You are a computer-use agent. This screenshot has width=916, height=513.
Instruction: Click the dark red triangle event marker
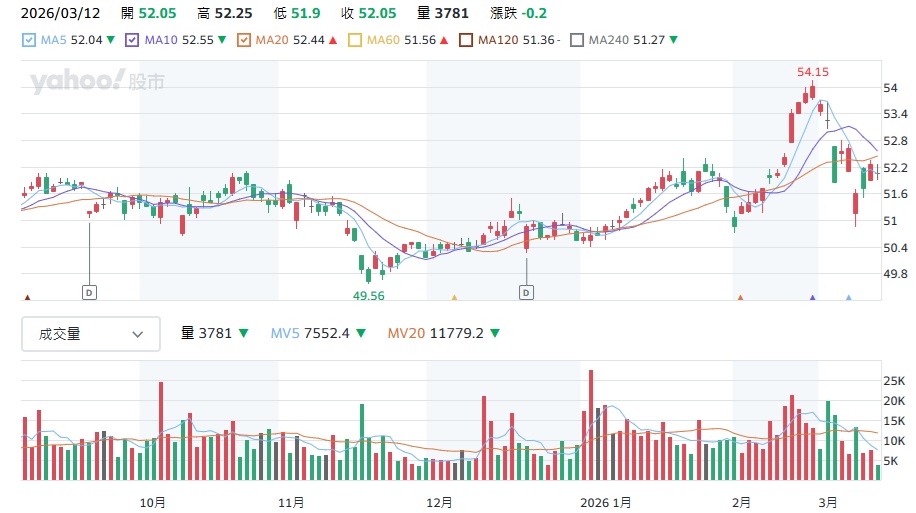tap(27, 297)
